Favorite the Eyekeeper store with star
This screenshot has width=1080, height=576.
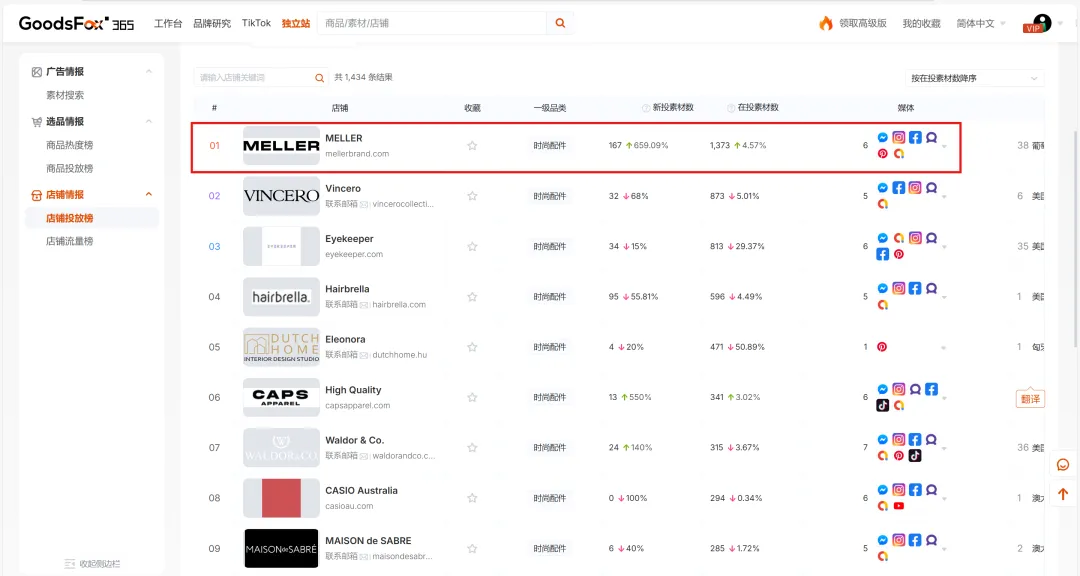point(472,246)
